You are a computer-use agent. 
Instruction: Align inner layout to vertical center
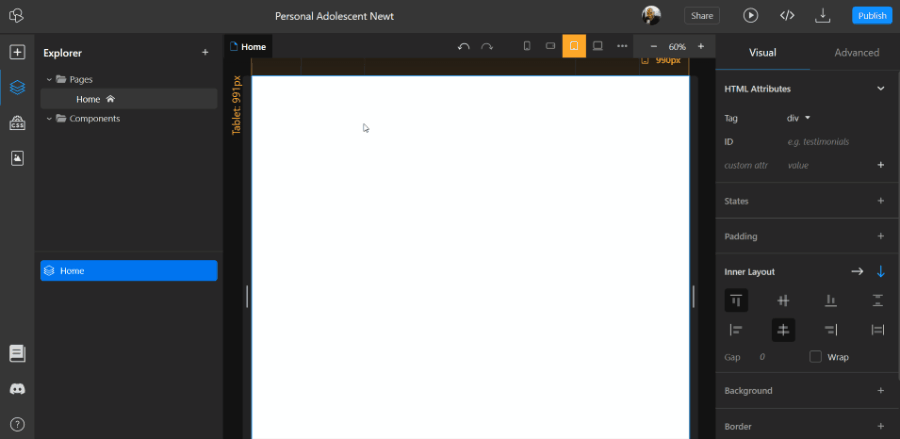[783, 300]
